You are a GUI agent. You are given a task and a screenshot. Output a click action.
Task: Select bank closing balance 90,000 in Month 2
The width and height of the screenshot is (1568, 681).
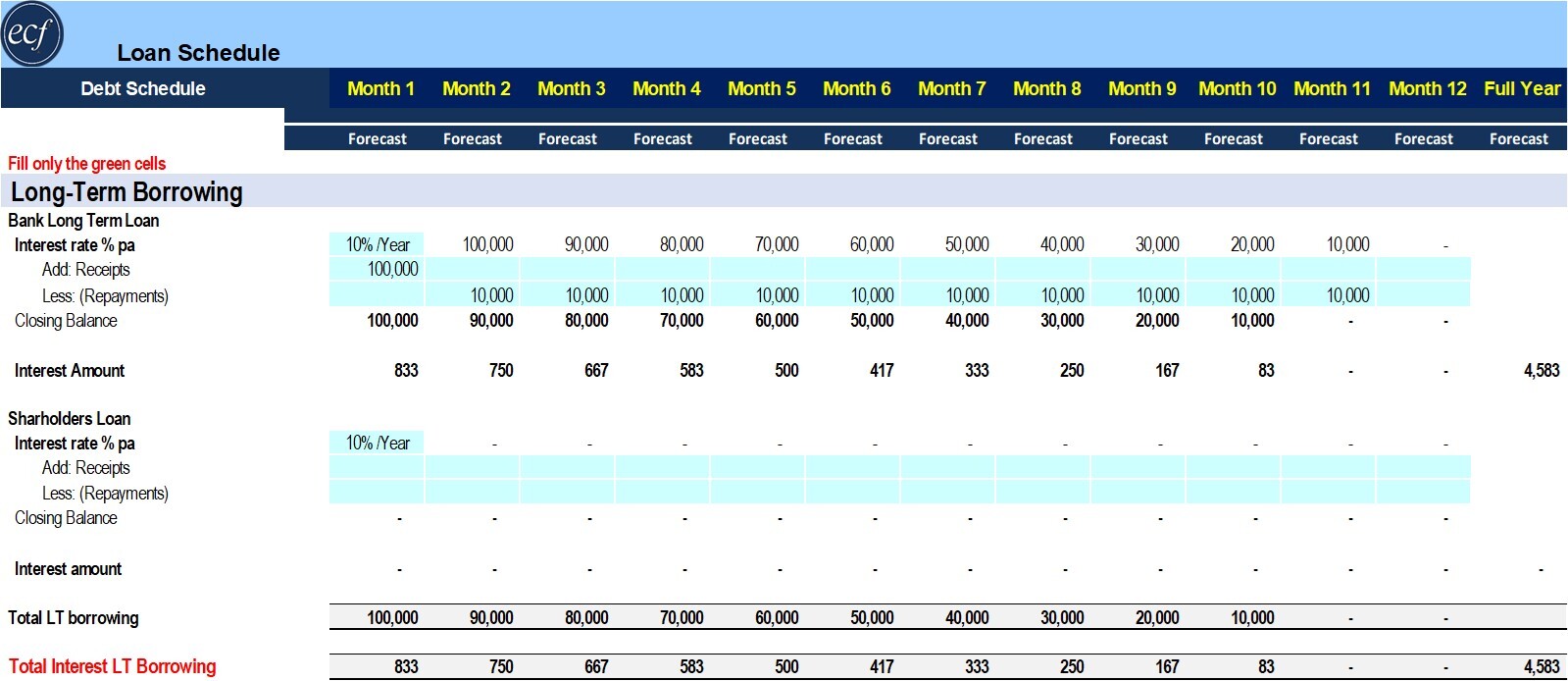[x=491, y=321]
